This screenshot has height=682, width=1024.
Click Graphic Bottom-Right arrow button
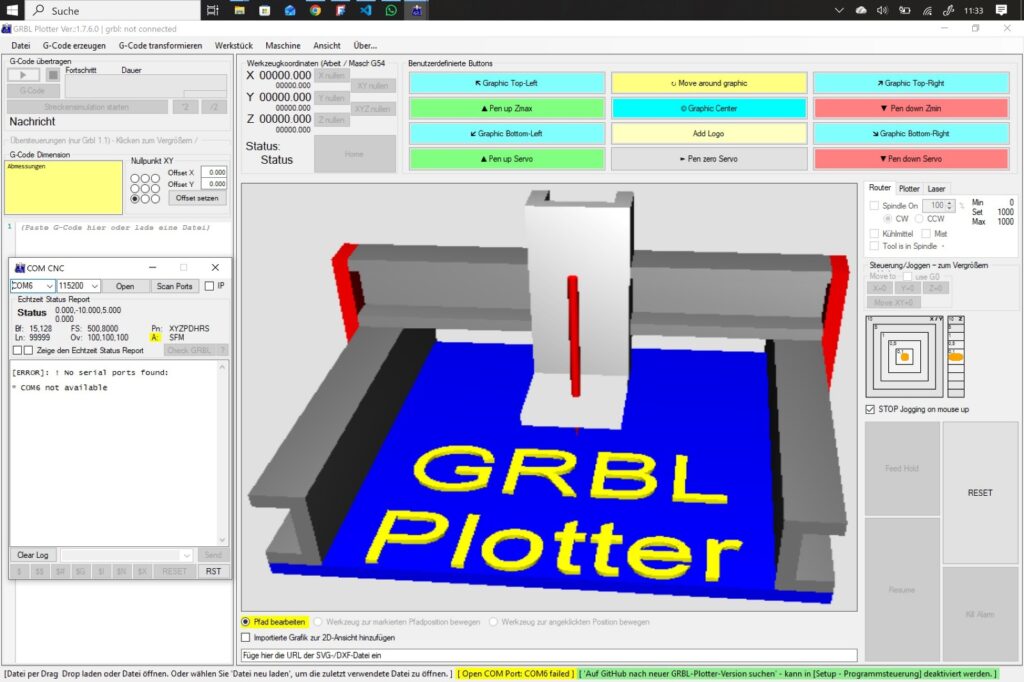[x=910, y=133]
